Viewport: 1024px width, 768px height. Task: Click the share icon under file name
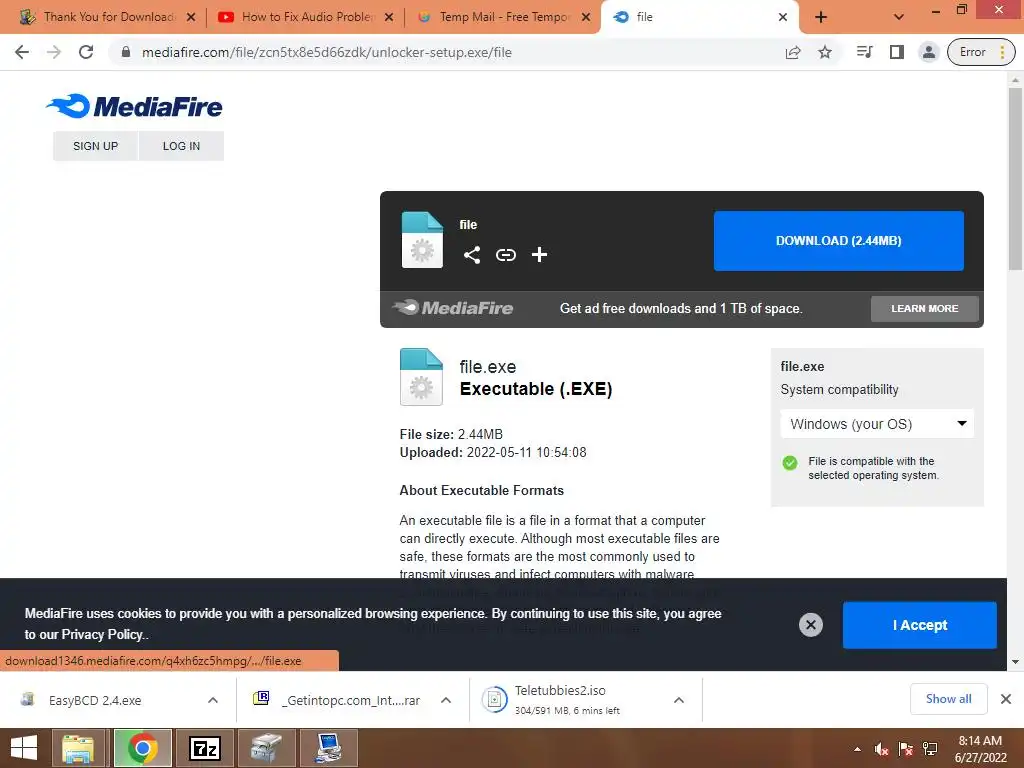[x=472, y=255]
